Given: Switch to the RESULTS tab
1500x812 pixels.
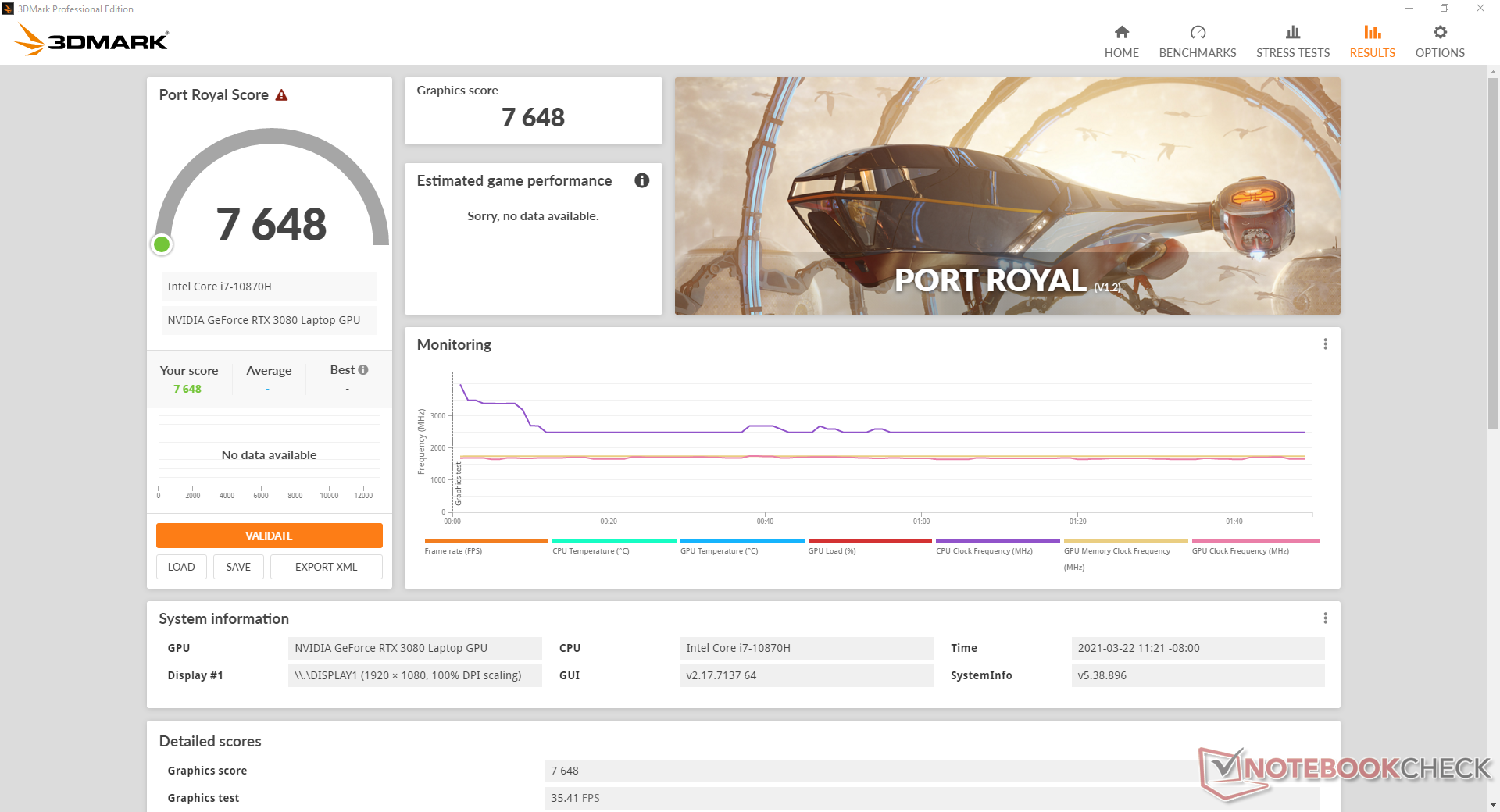Looking at the screenshot, I should pyautogui.click(x=1372, y=41).
